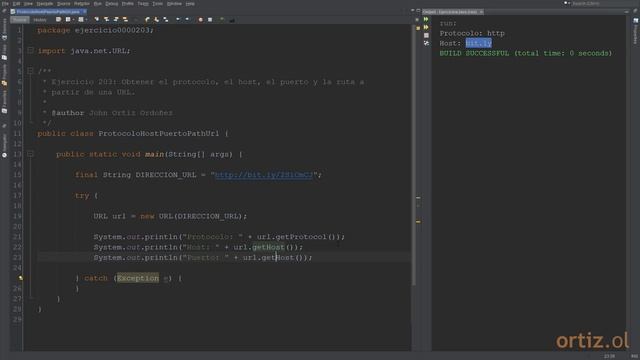Click the Next Bookmark toolbar icon
This screenshot has height=360, width=640.
pyautogui.click(x=156, y=20)
